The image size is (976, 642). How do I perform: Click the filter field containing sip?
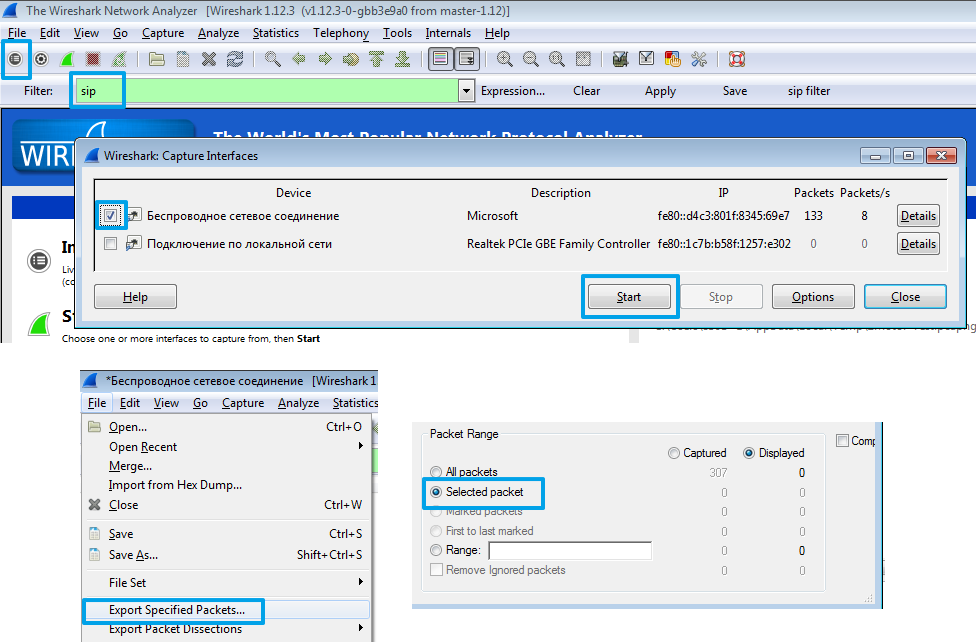[266, 91]
